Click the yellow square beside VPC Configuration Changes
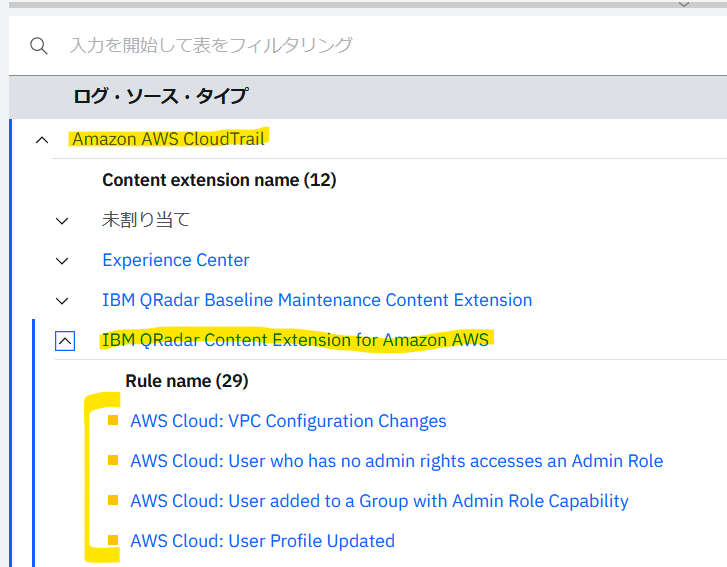This screenshot has height=567, width=727. [113, 420]
